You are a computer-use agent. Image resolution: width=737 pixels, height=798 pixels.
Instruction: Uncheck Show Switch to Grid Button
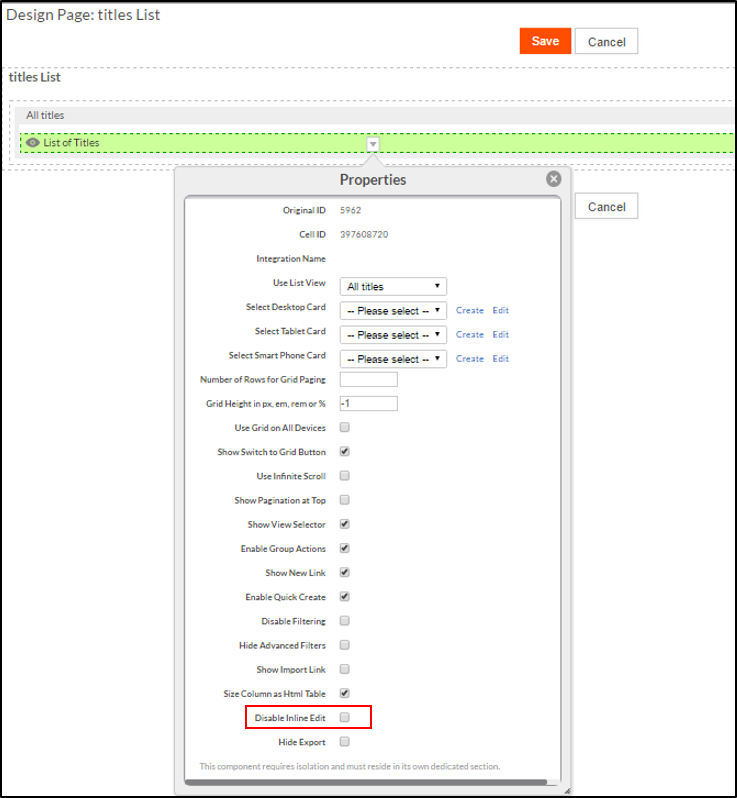tap(345, 451)
